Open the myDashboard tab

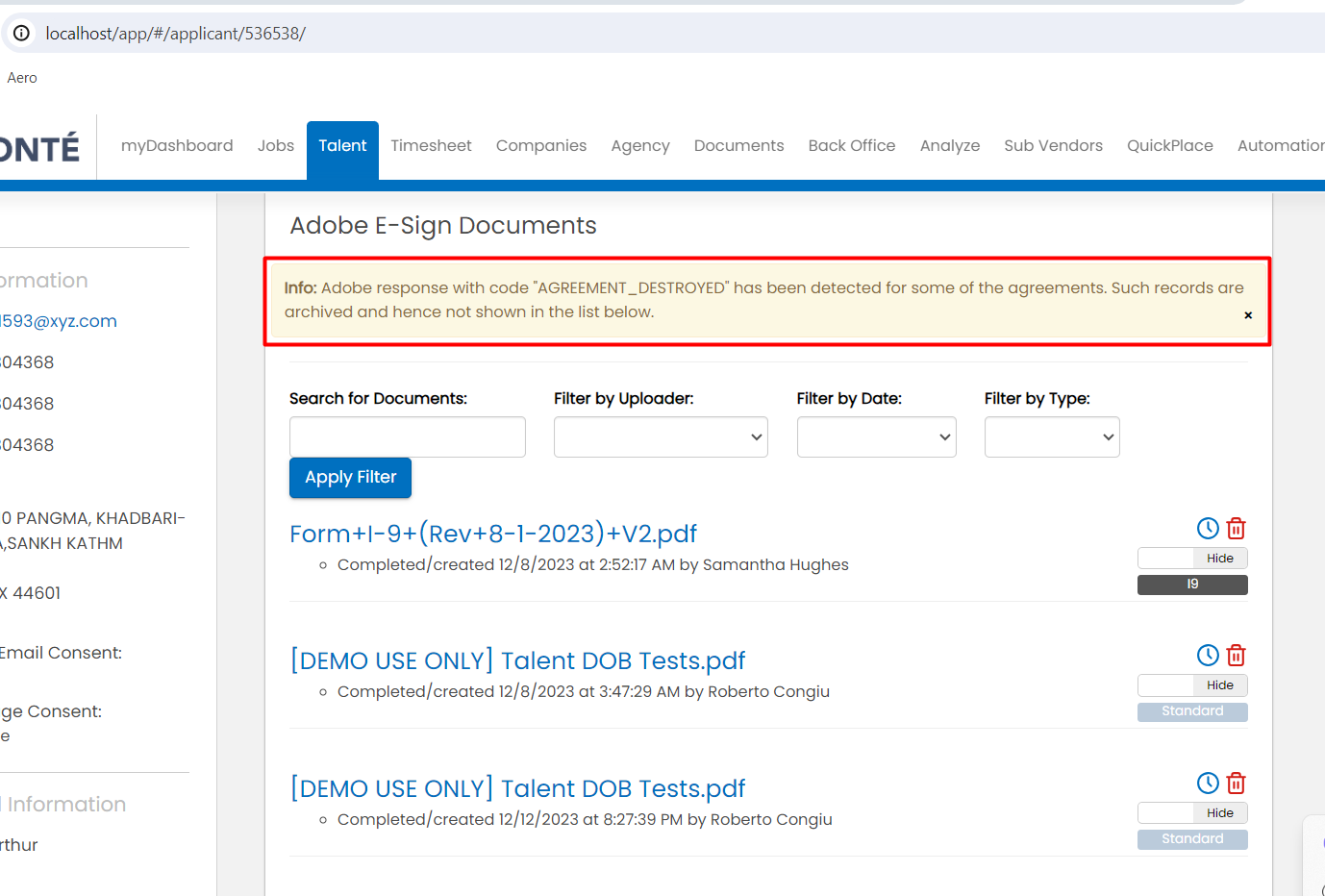(x=177, y=146)
